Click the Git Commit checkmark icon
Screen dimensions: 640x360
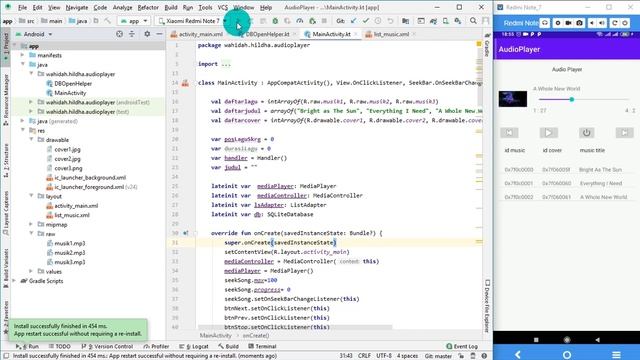pos(366,21)
